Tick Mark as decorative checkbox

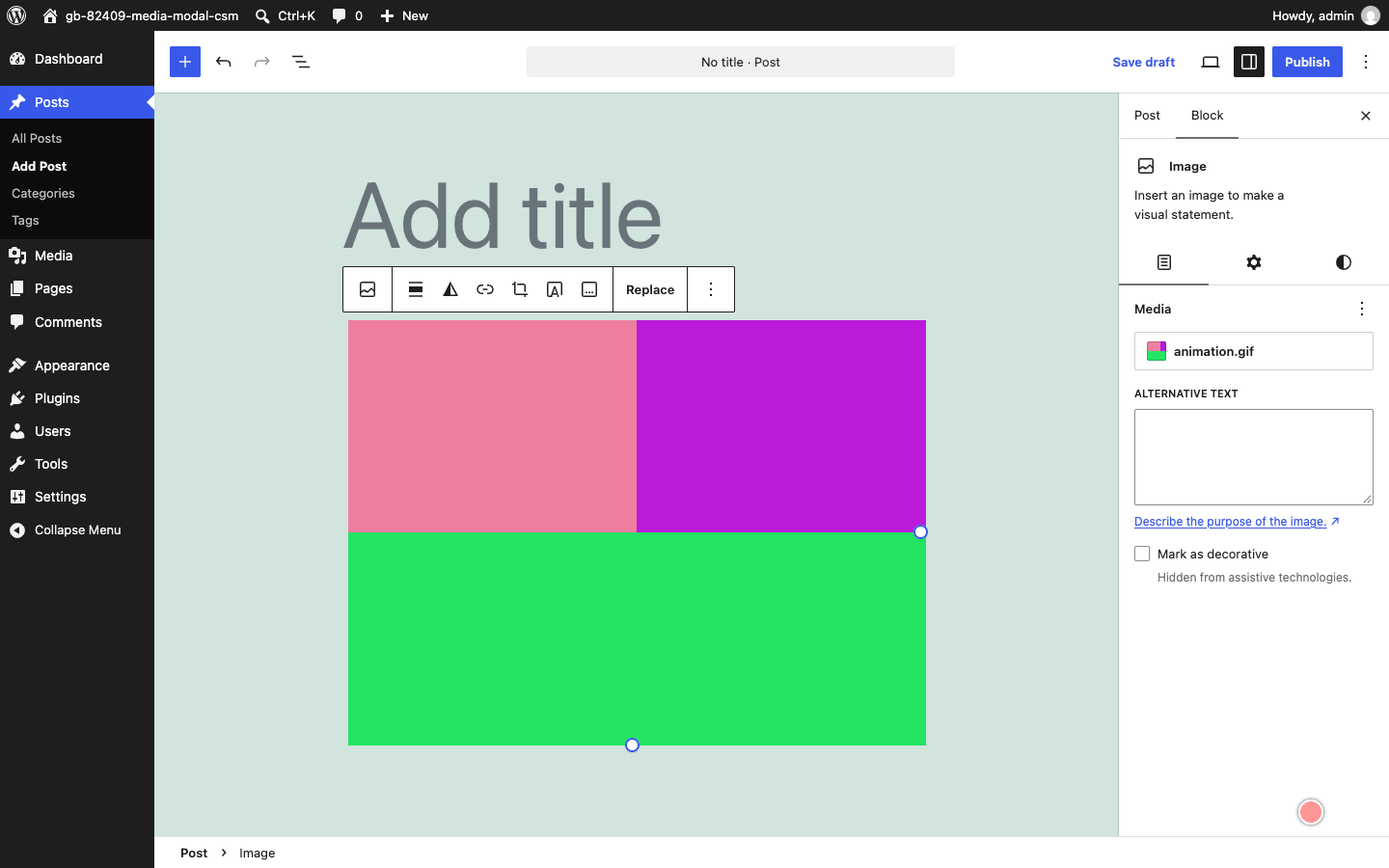point(1142,554)
